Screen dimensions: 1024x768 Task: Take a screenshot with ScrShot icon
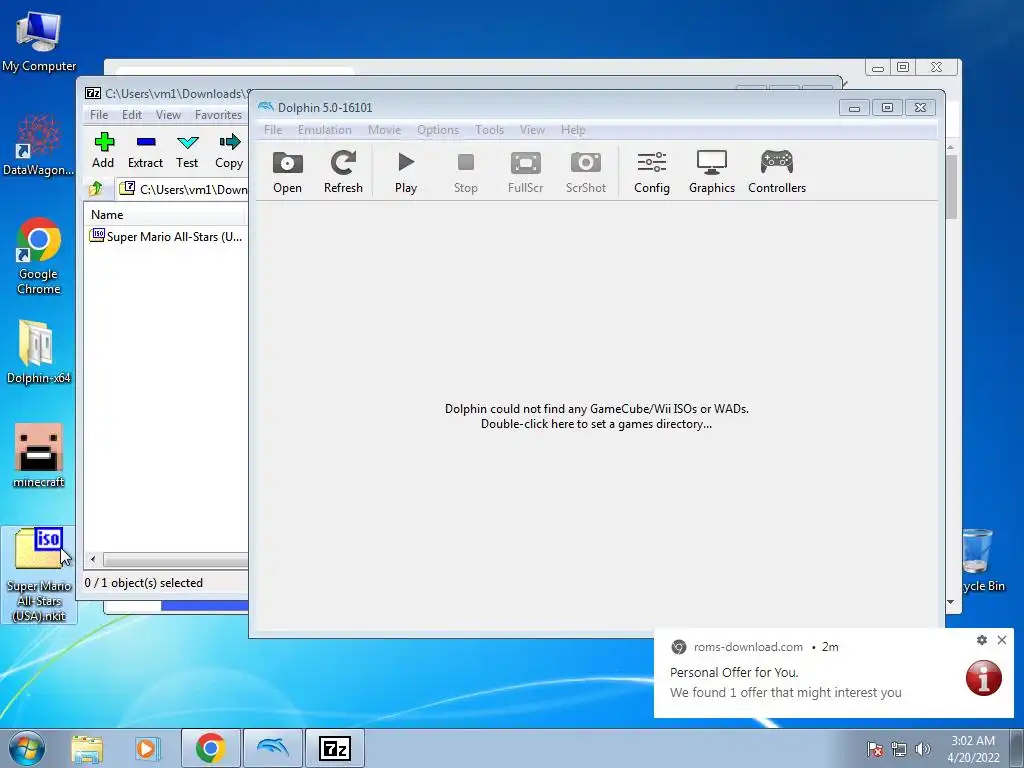(586, 172)
